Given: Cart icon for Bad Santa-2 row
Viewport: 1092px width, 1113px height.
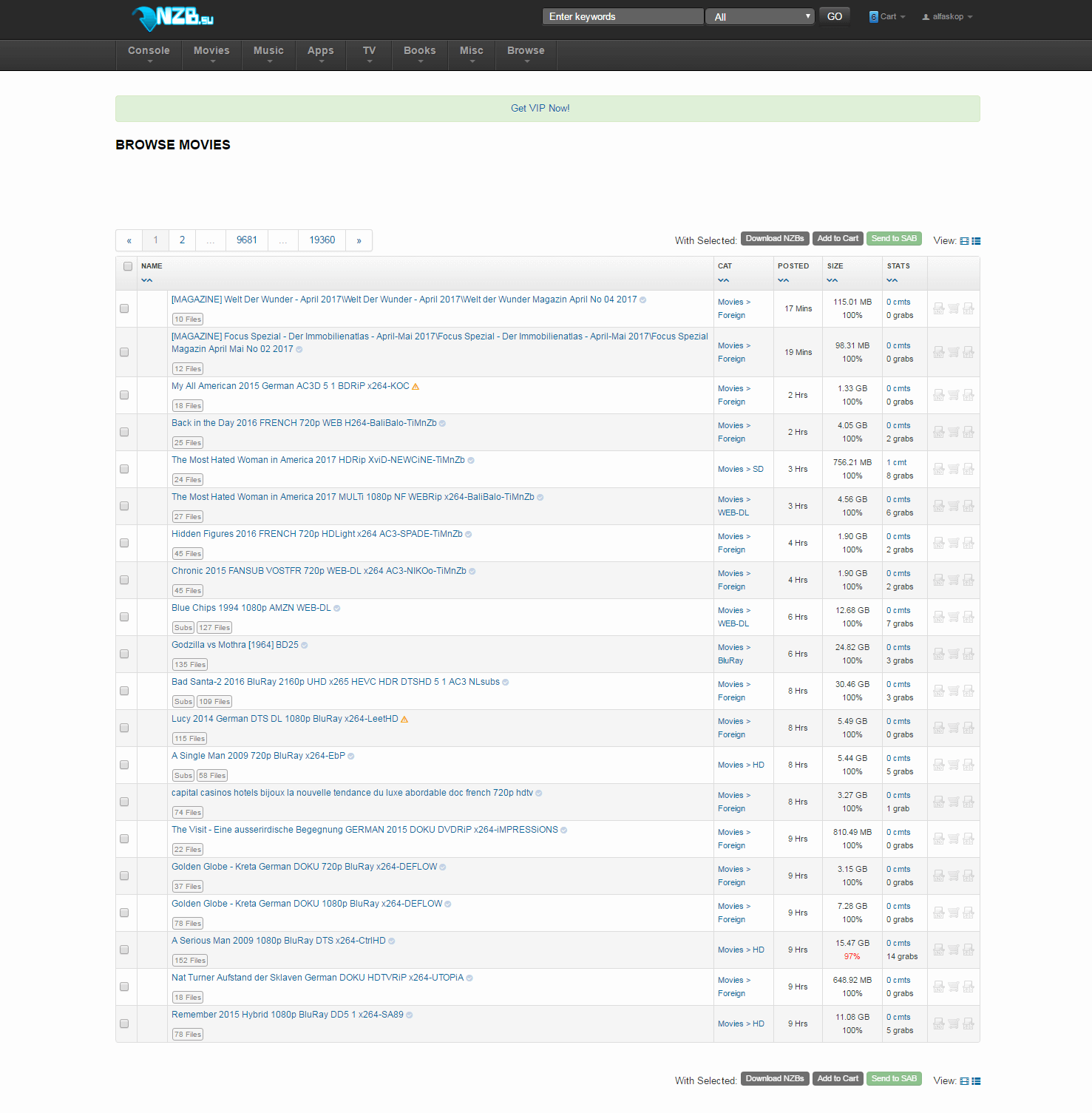Looking at the screenshot, I should [954, 691].
